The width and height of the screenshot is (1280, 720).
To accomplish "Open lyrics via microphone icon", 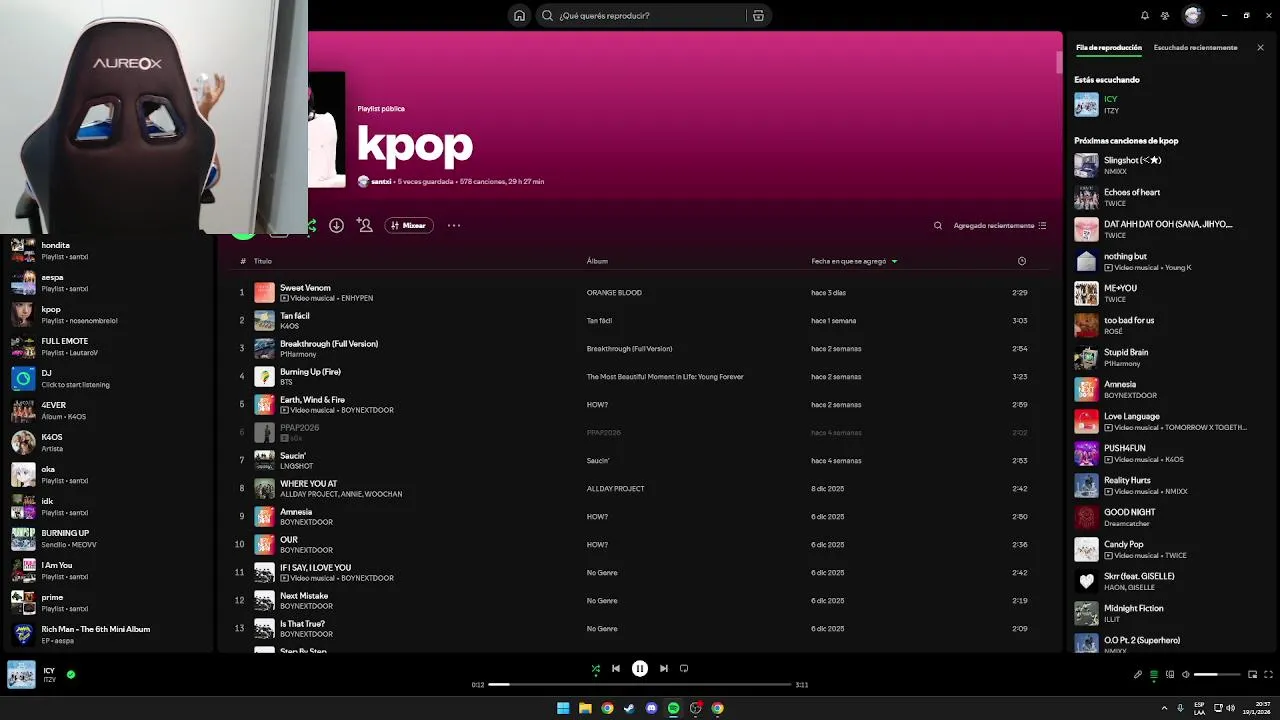I will (x=1137, y=674).
